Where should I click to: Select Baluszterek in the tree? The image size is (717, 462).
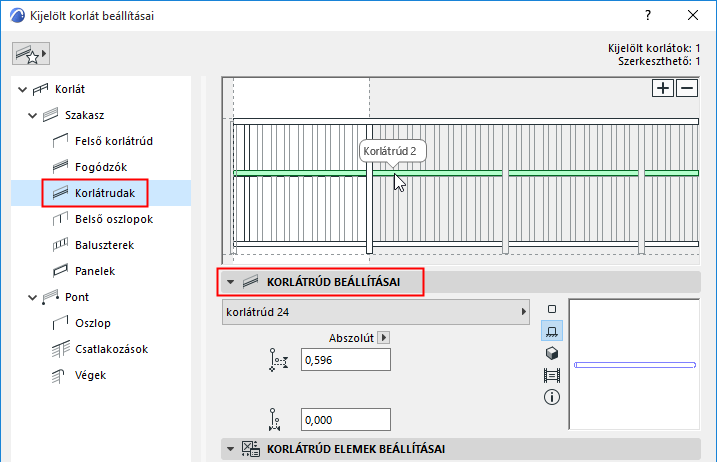point(104,245)
